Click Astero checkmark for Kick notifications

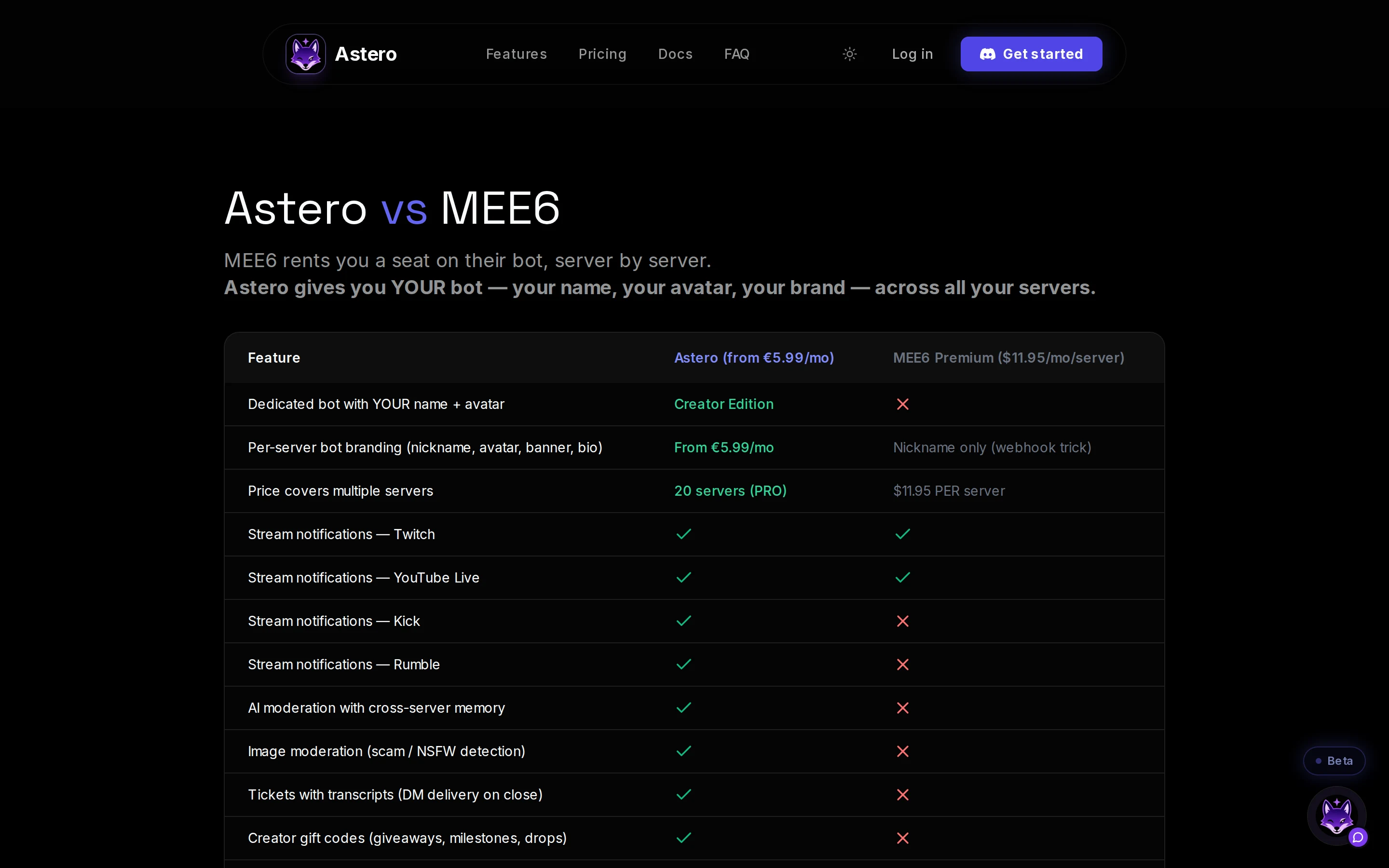point(683,621)
